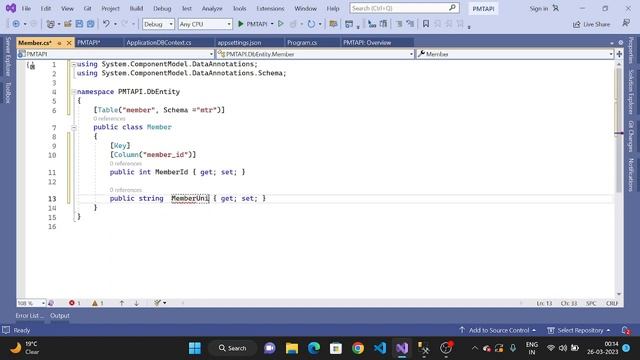
Task: Open the Server Explorer side tab
Action: click(8, 56)
